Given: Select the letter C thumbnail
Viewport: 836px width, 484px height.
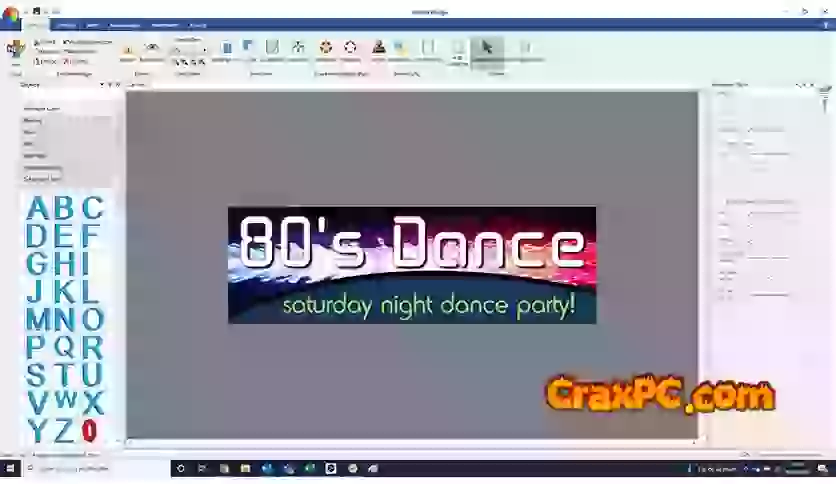Looking at the screenshot, I should point(93,208).
